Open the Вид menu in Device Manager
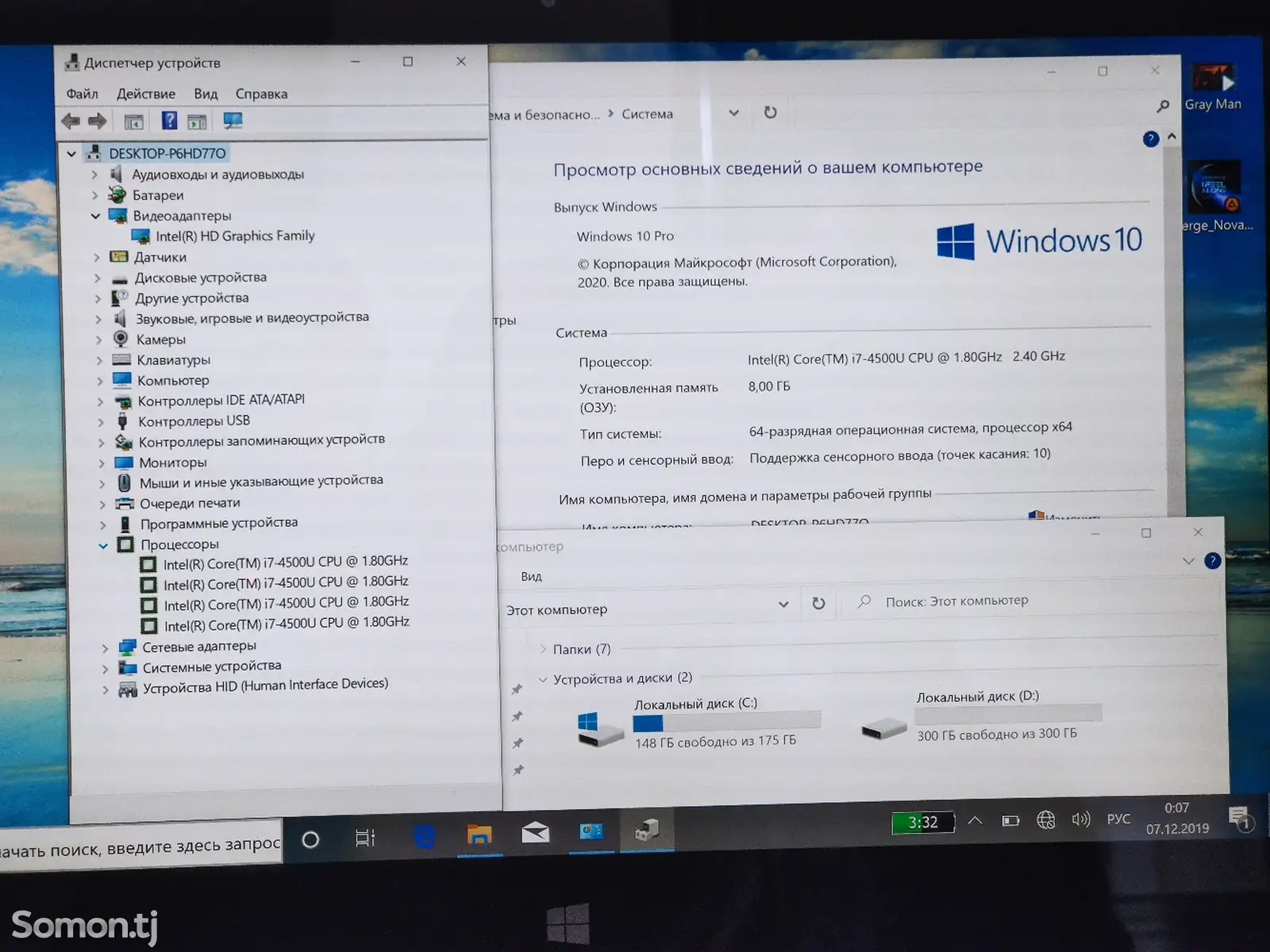The width and height of the screenshot is (1270, 952). point(206,94)
